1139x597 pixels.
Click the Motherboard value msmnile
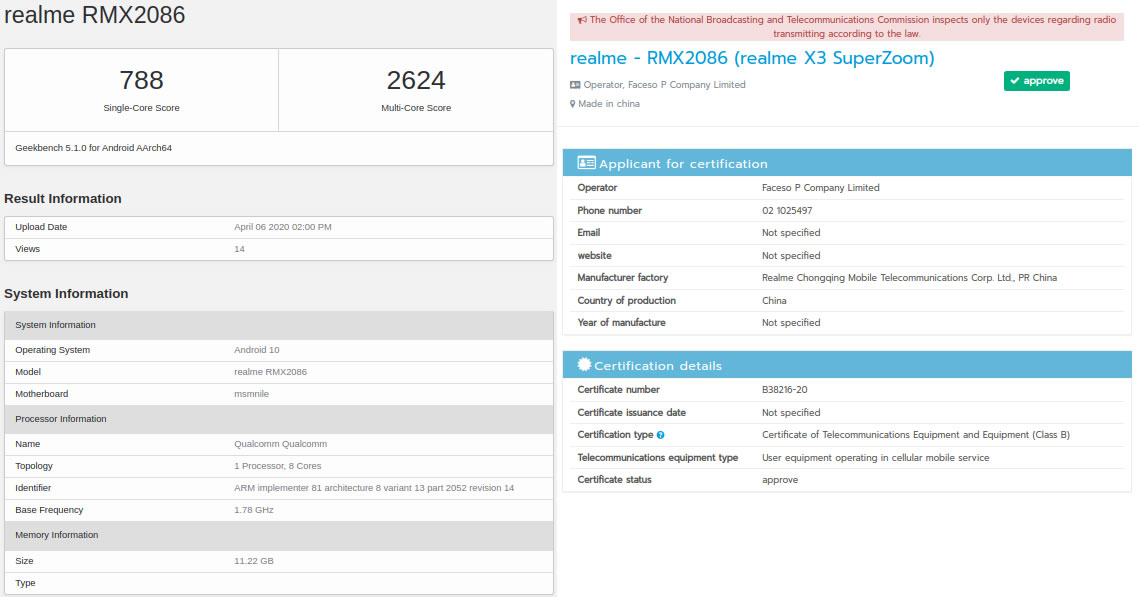click(251, 394)
